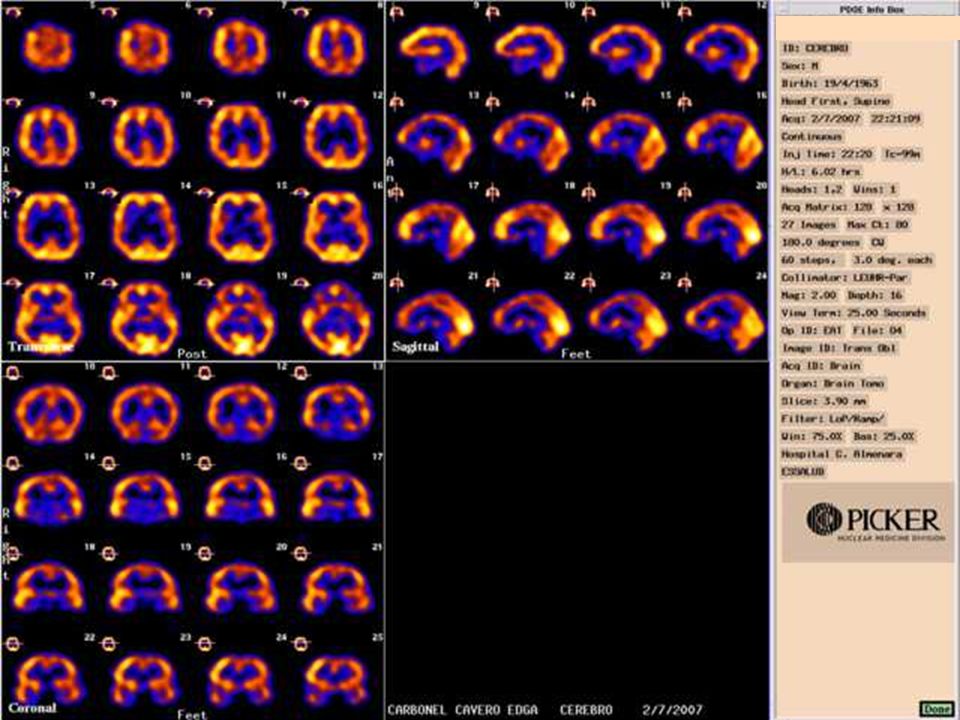Click the PDOE Info Box title bar
Viewport: 960px width, 720px height.
pos(866,9)
